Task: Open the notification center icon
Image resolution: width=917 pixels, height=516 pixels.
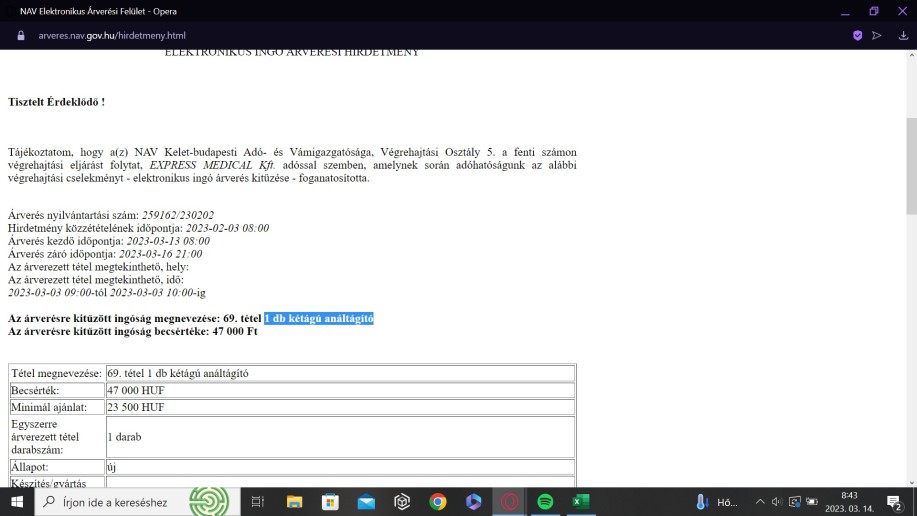Action: 895,502
